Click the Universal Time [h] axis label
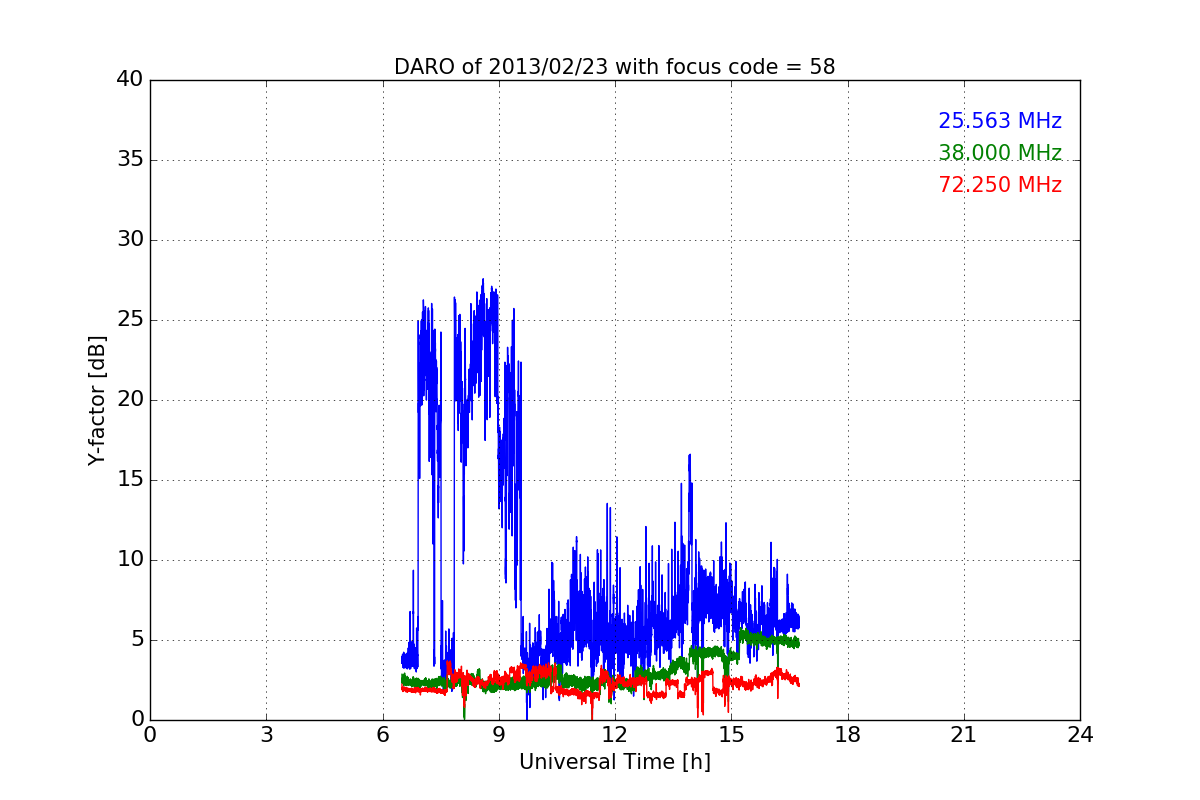The image size is (1200, 800). (614, 762)
